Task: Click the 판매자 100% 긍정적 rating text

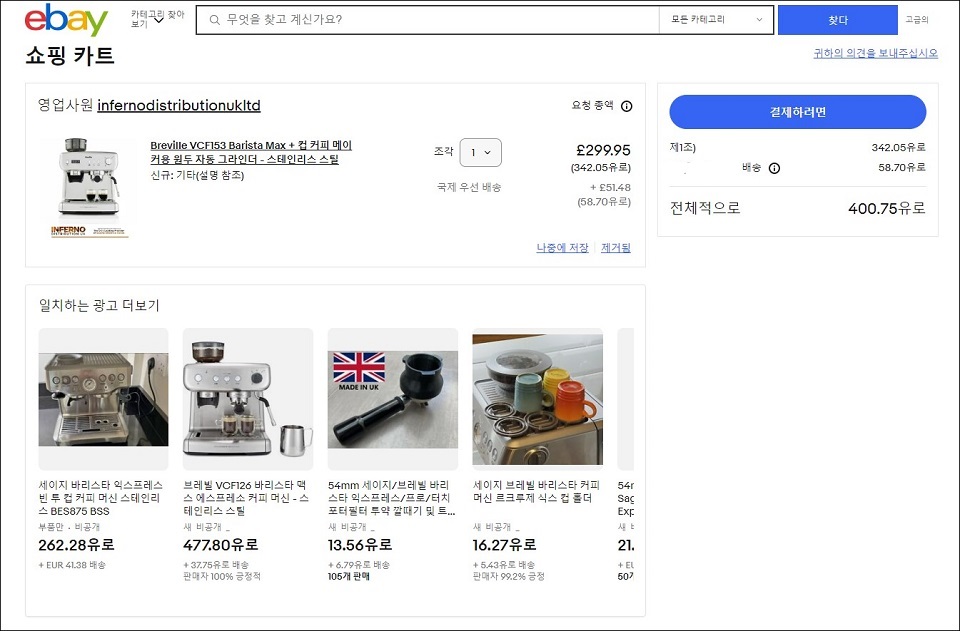Action: coord(222,577)
